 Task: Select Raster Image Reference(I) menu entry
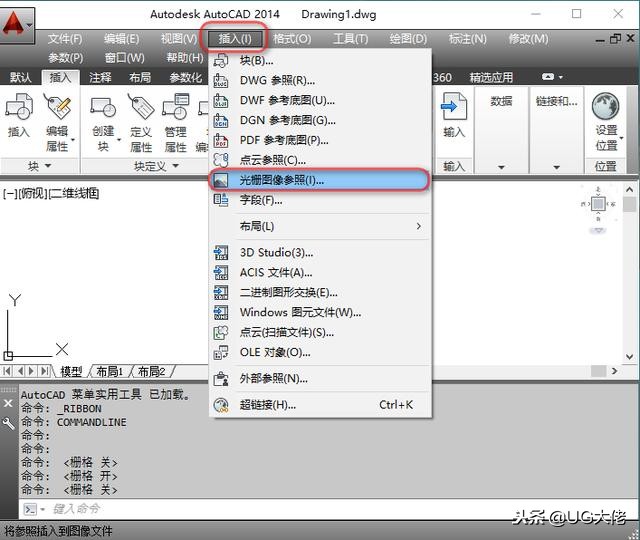point(320,180)
